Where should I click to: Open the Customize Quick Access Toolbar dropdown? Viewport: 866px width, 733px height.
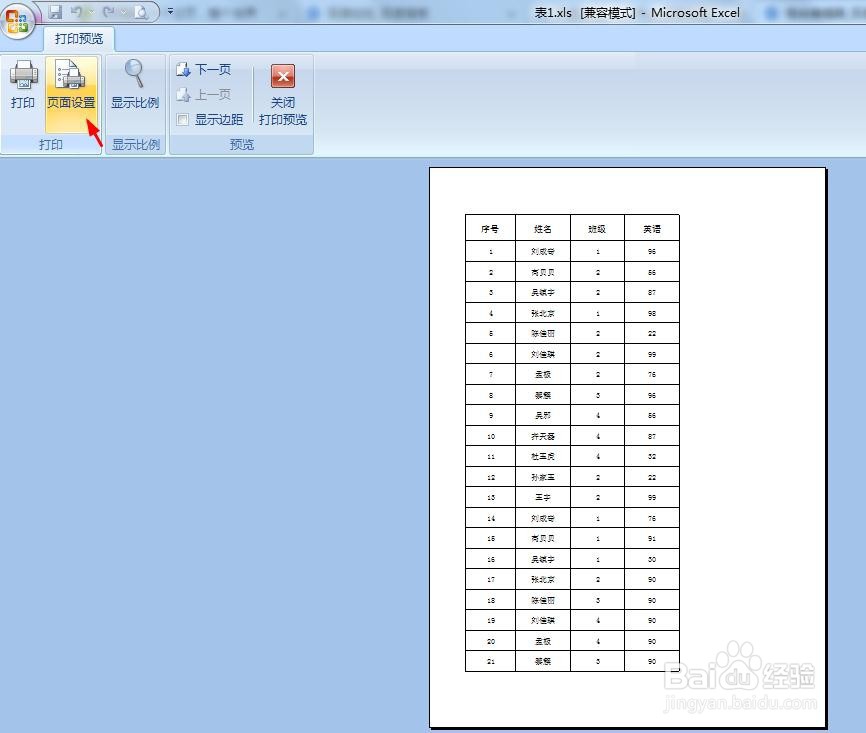tap(171, 11)
